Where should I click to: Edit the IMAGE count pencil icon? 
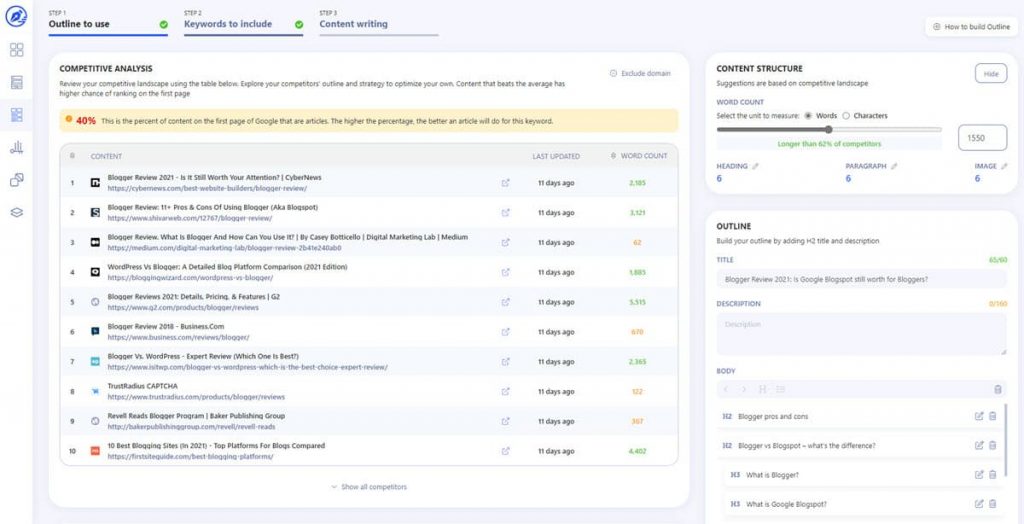(1004, 166)
